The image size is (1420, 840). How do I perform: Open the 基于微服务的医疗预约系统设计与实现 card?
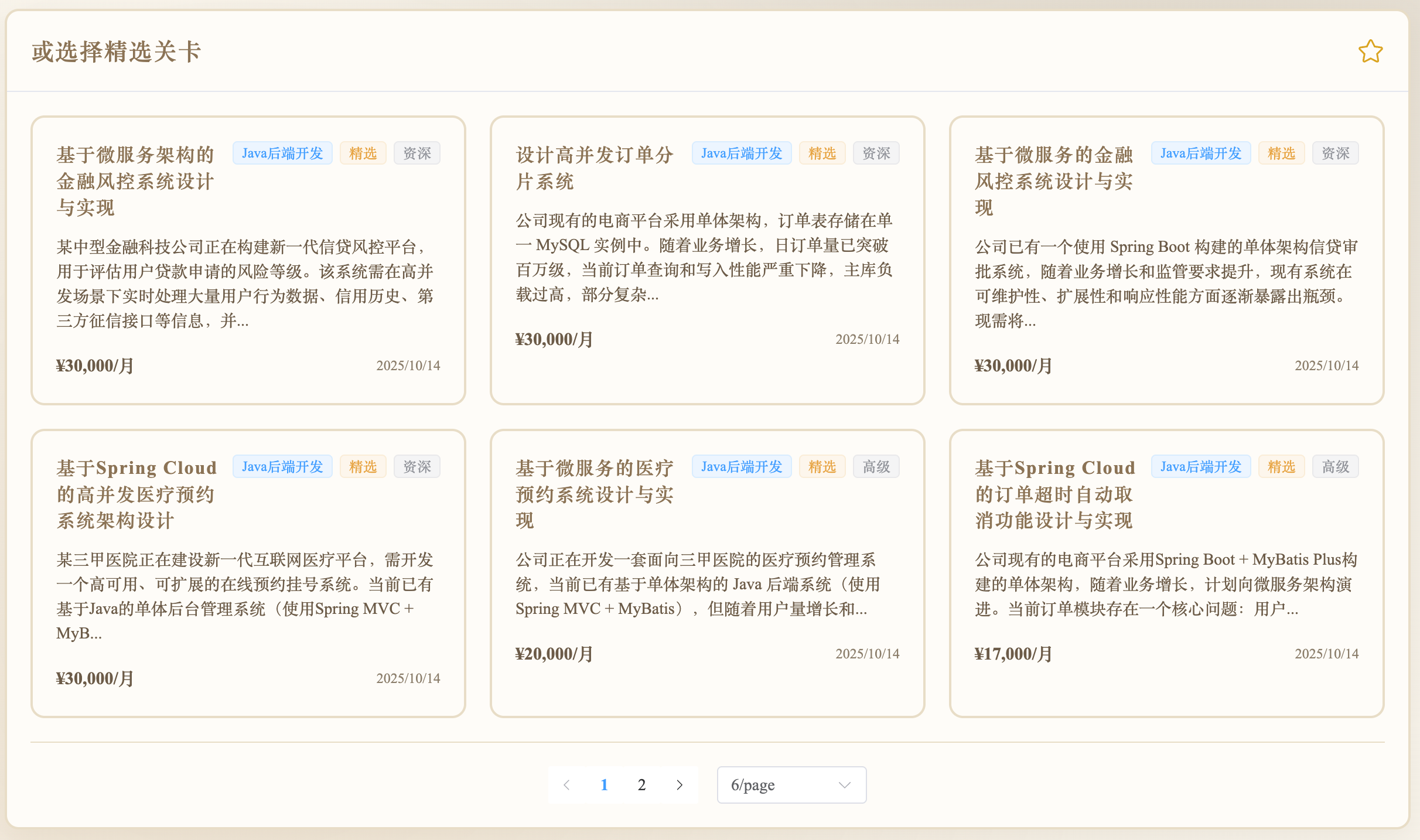point(594,494)
